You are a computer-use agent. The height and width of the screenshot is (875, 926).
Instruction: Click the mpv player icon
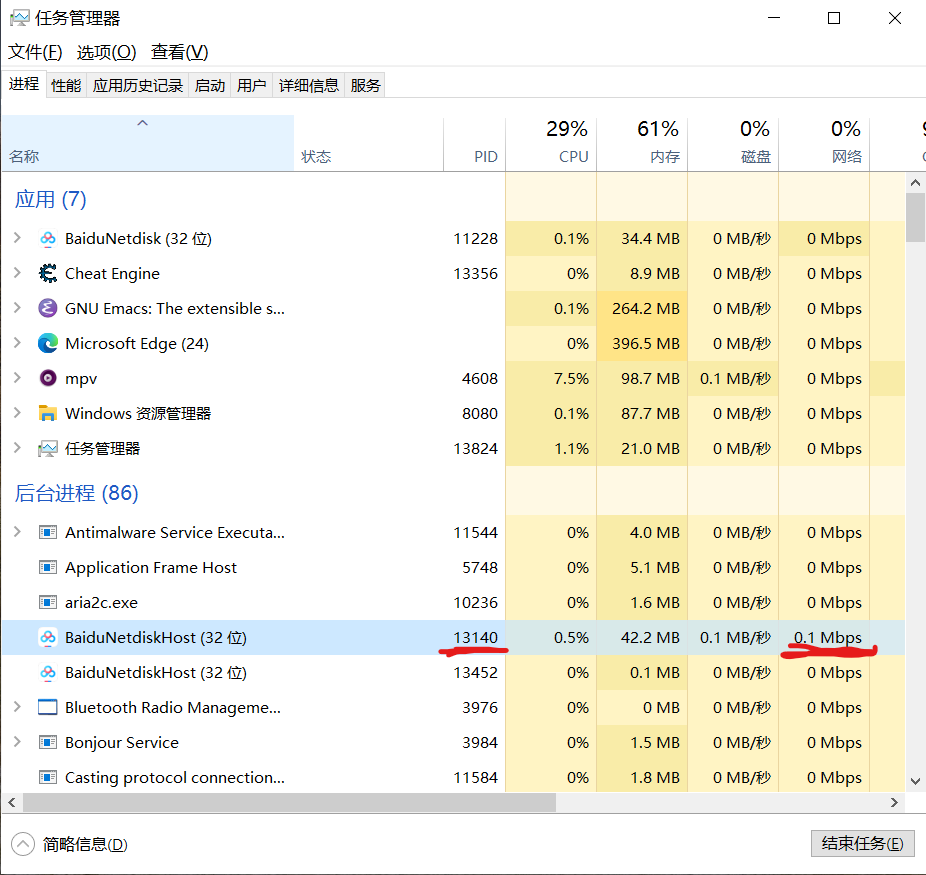(x=48, y=378)
